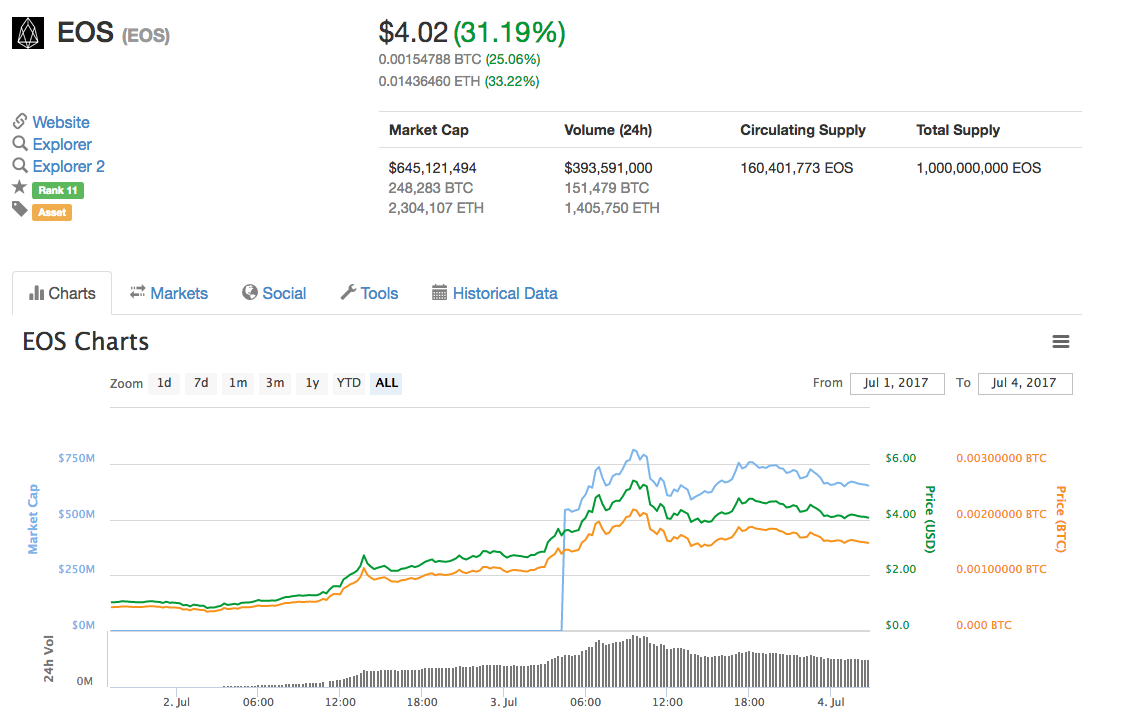Click the 4. Jul time axis label
Image resolution: width=1137 pixels, height=725 pixels.
coord(831,702)
